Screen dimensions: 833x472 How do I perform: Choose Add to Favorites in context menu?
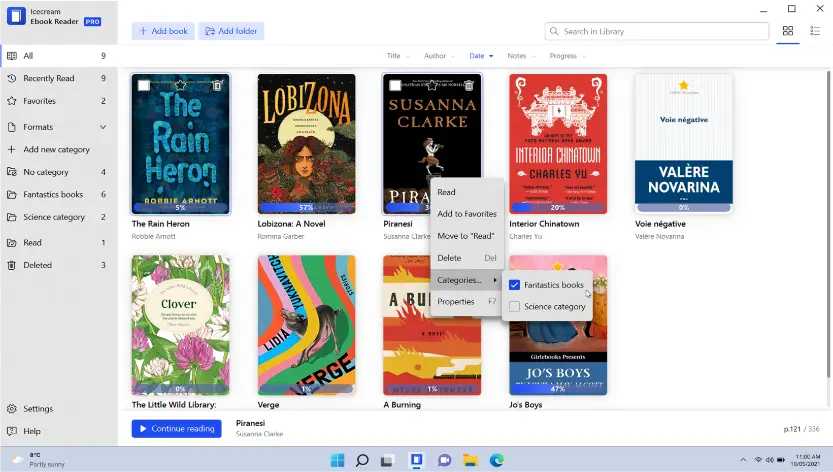click(466, 214)
